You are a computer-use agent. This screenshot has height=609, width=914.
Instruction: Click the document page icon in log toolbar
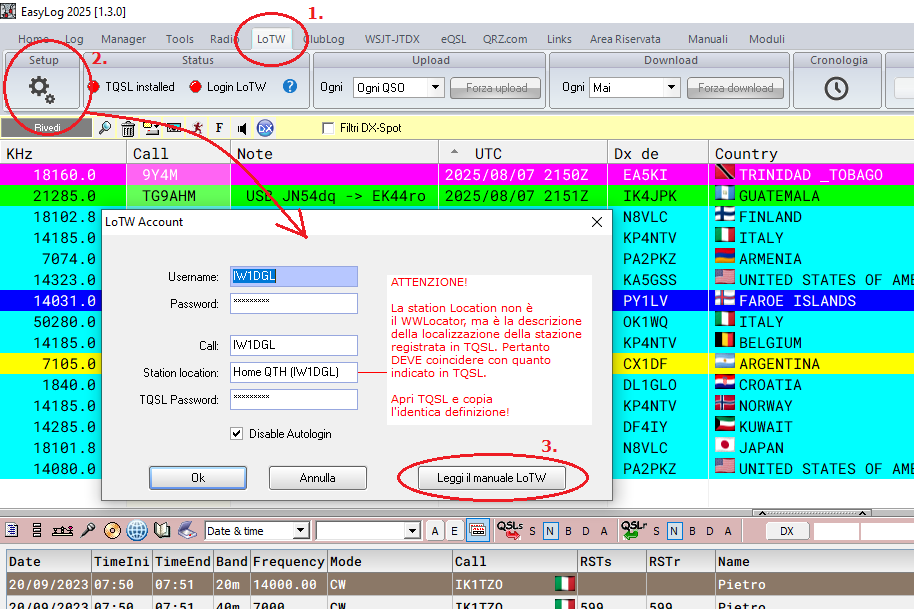pyautogui.click(x=12, y=530)
